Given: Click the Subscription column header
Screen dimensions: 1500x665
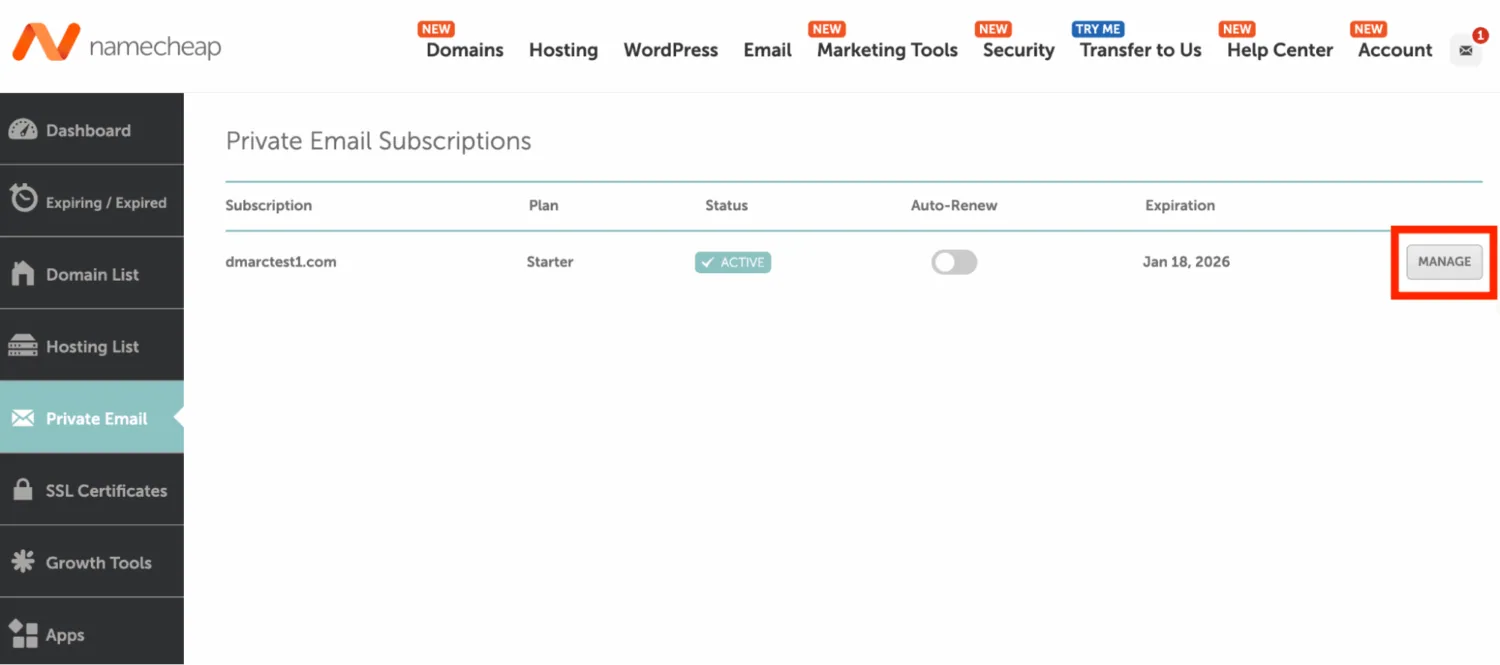Looking at the screenshot, I should pyautogui.click(x=269, y=205).
